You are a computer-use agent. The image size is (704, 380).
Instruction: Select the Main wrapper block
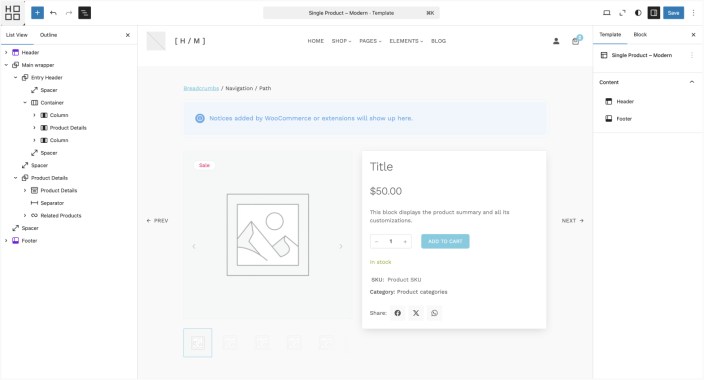coord(38,65)
